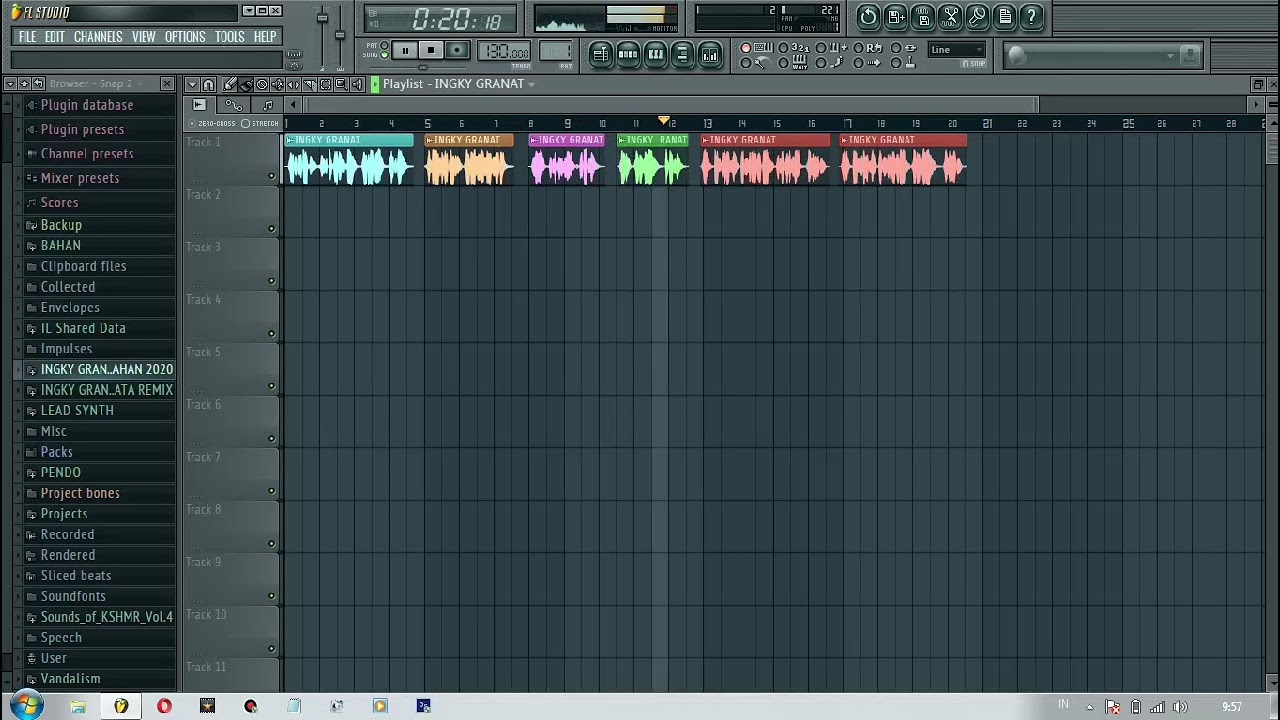This screenshot has width=1280, height=720.
Task: Click the playlist playhead position marker
Action: coord(663,121)
